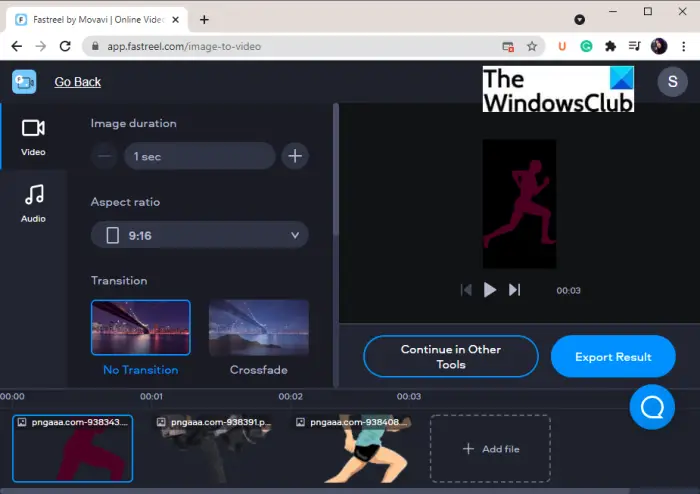Image resolution: width=700 pixels, height=494 pixels.
Task: Choose the Crossfade transition
Action: click(259, 328)
